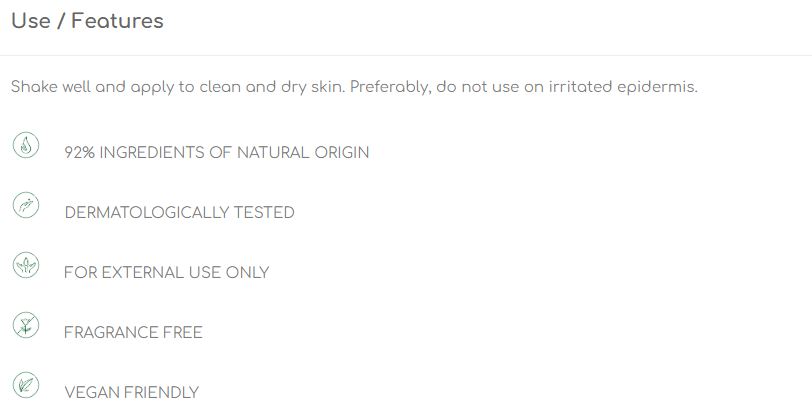Click the FOR EXTERNAL USE ONLY label
The width and height of the screenshot is (812, 416).
point(166,273)
